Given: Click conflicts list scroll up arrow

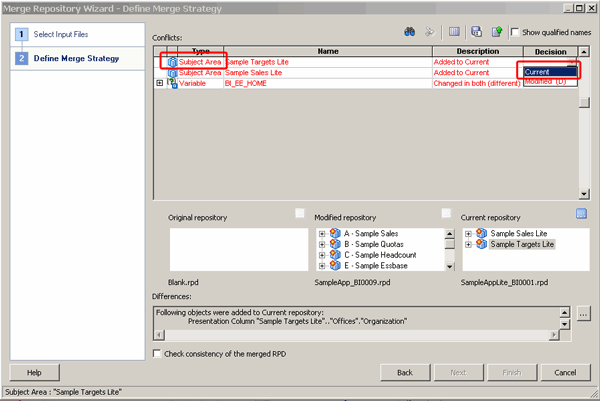Looking at the screenshot, I should point(584,52).
